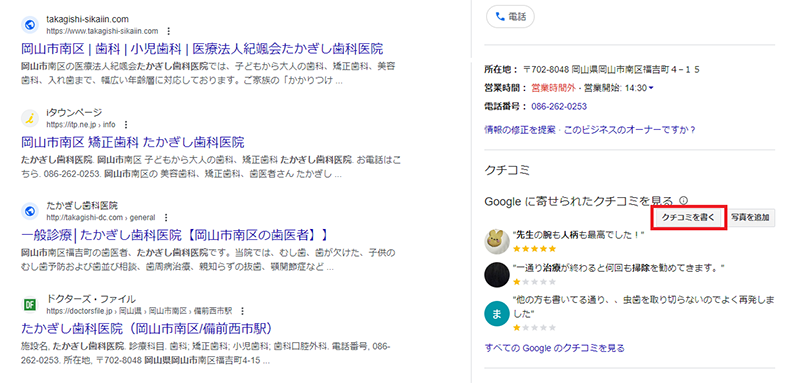Click the info icon next to Googleクチコミ heading
The image size is (800, 383).
coord(684,201)
